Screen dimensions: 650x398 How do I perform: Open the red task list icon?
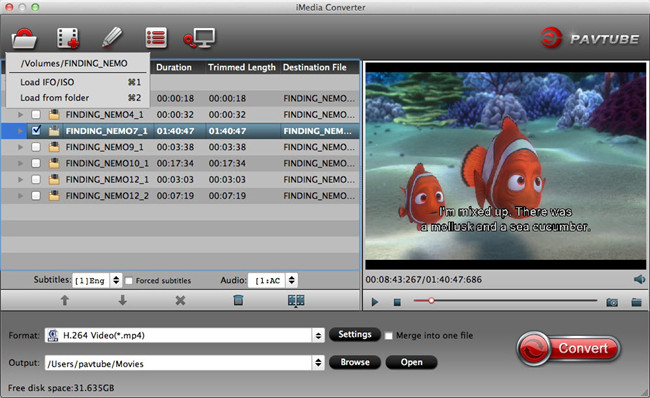[156, 38]
